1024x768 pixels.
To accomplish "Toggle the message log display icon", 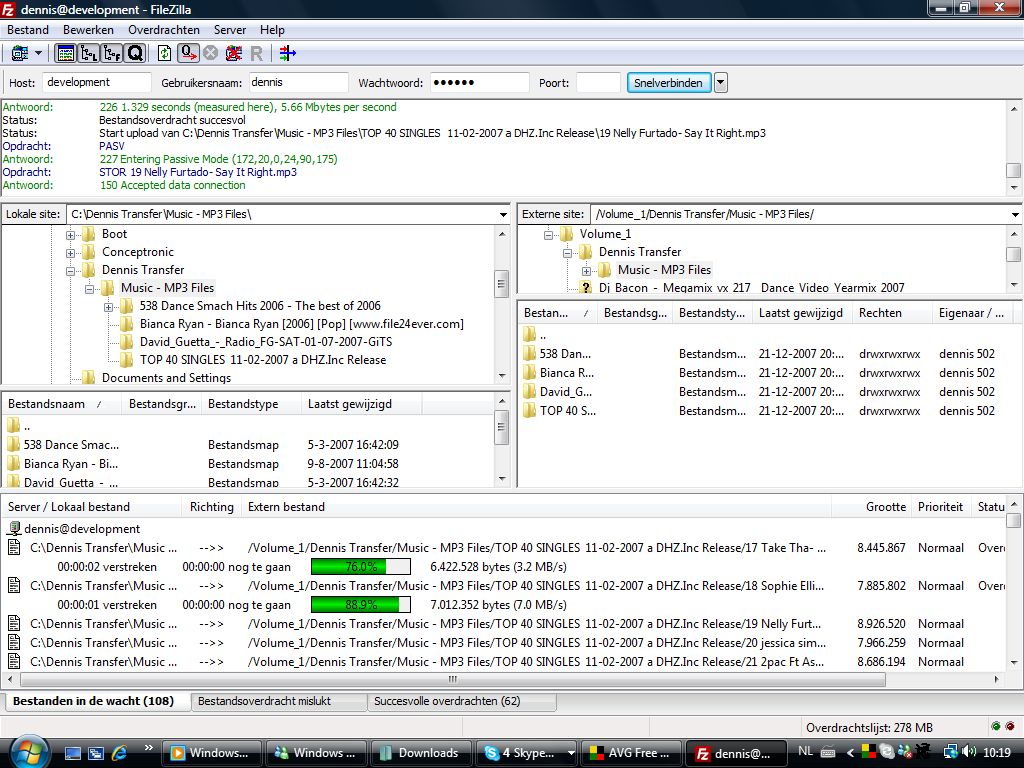I will pos(66,53).
